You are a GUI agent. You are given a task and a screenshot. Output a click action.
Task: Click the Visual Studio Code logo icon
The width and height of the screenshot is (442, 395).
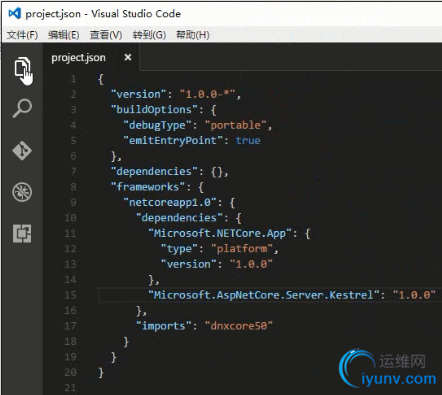(14, 14)
